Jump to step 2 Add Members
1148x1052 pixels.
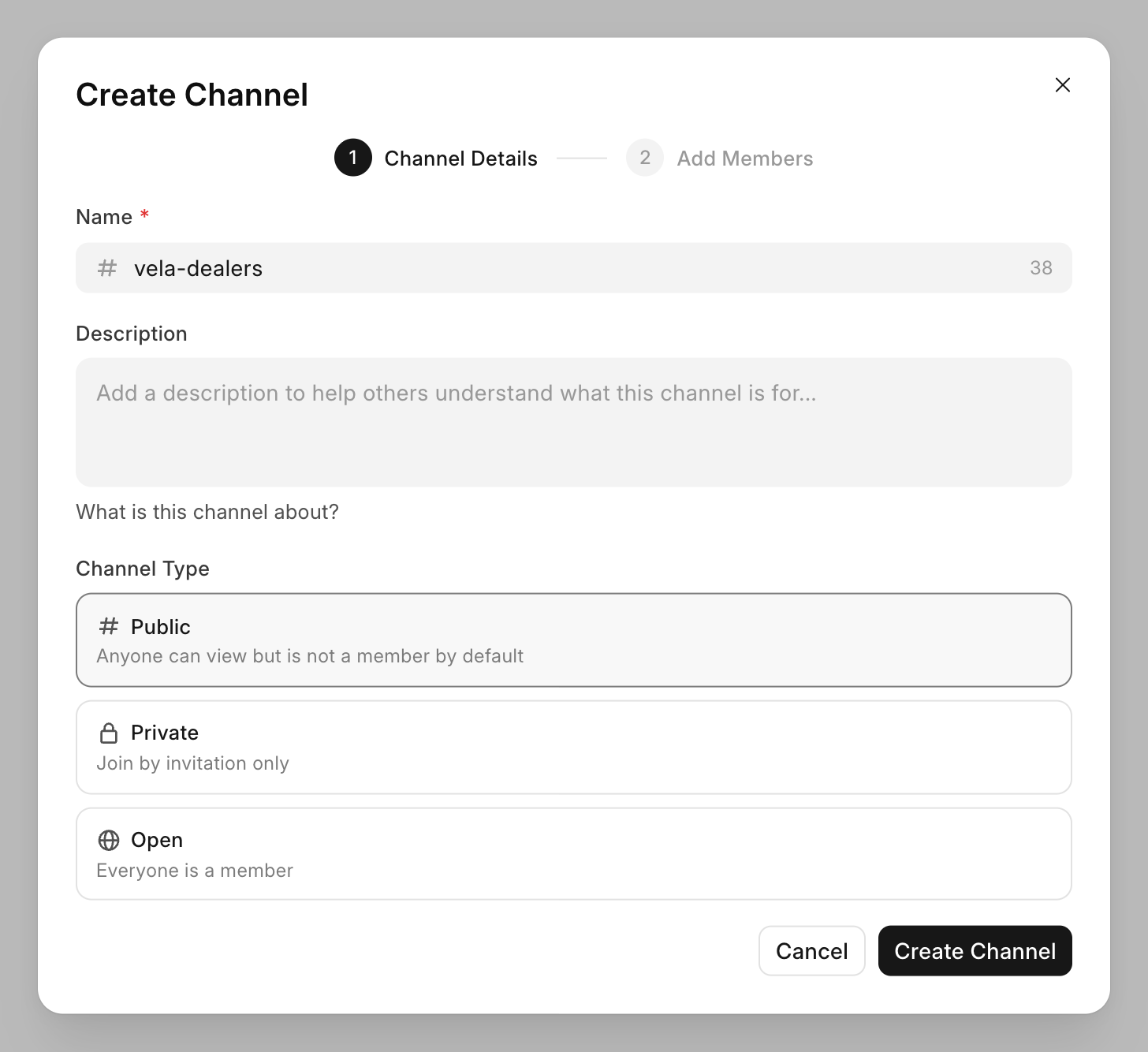tap(720, 158)
